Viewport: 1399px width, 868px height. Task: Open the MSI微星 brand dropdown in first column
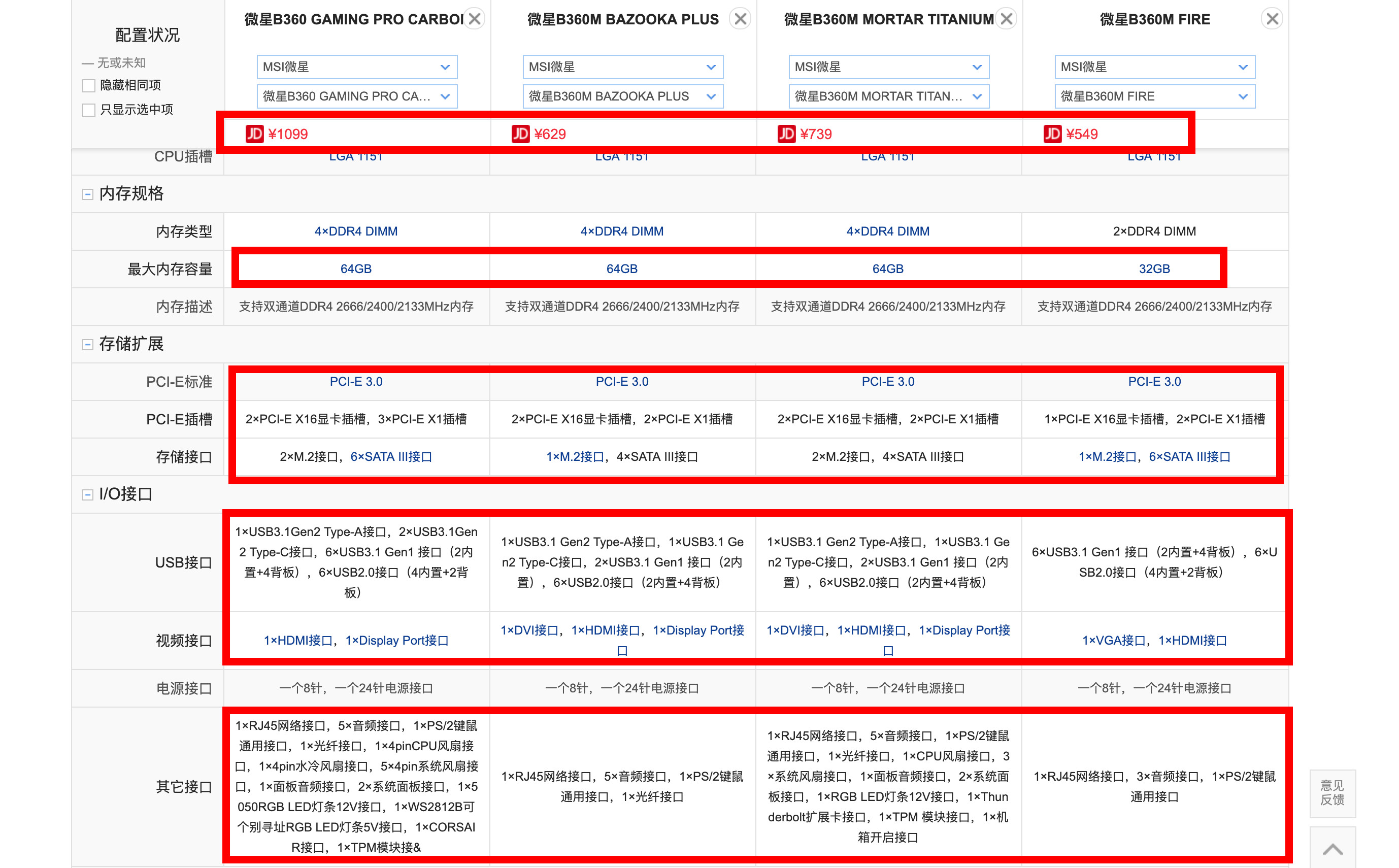pos(356,66)
